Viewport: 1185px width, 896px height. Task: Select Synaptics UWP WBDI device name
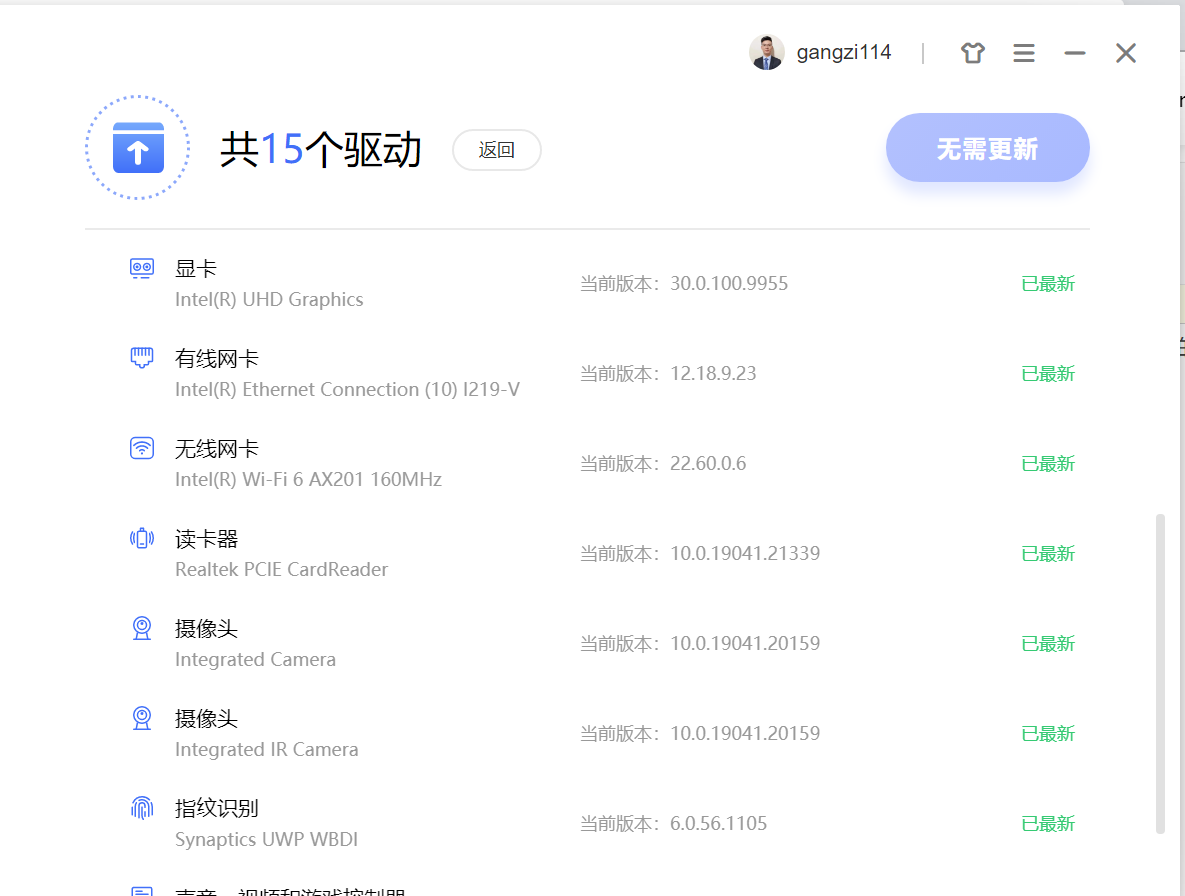click(266, 839)
